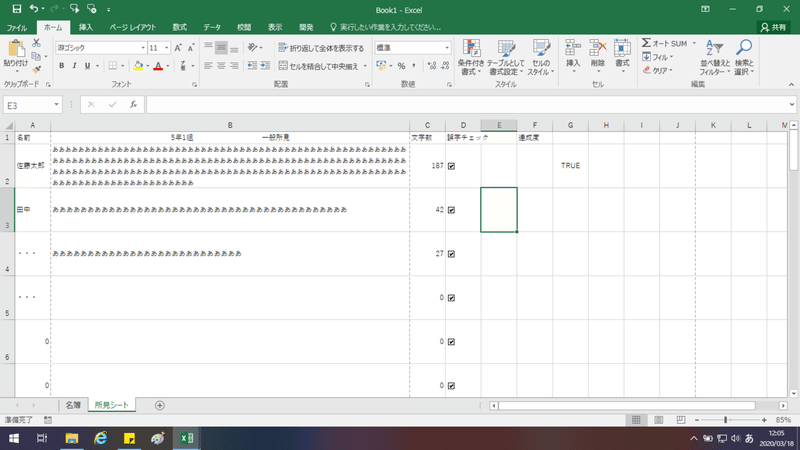
Task: Open the font size dropdown
Action: 166,48
